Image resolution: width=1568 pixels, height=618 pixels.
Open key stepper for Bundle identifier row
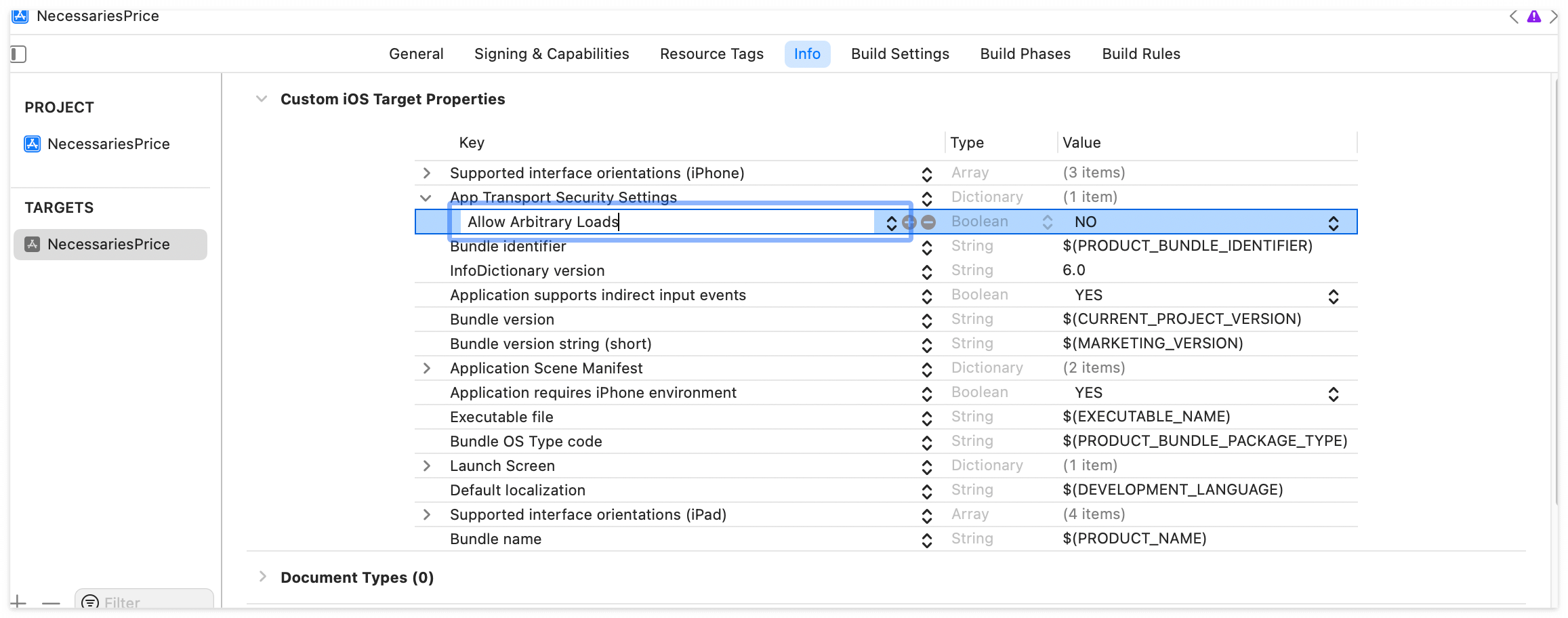click(x=927, y=247)
